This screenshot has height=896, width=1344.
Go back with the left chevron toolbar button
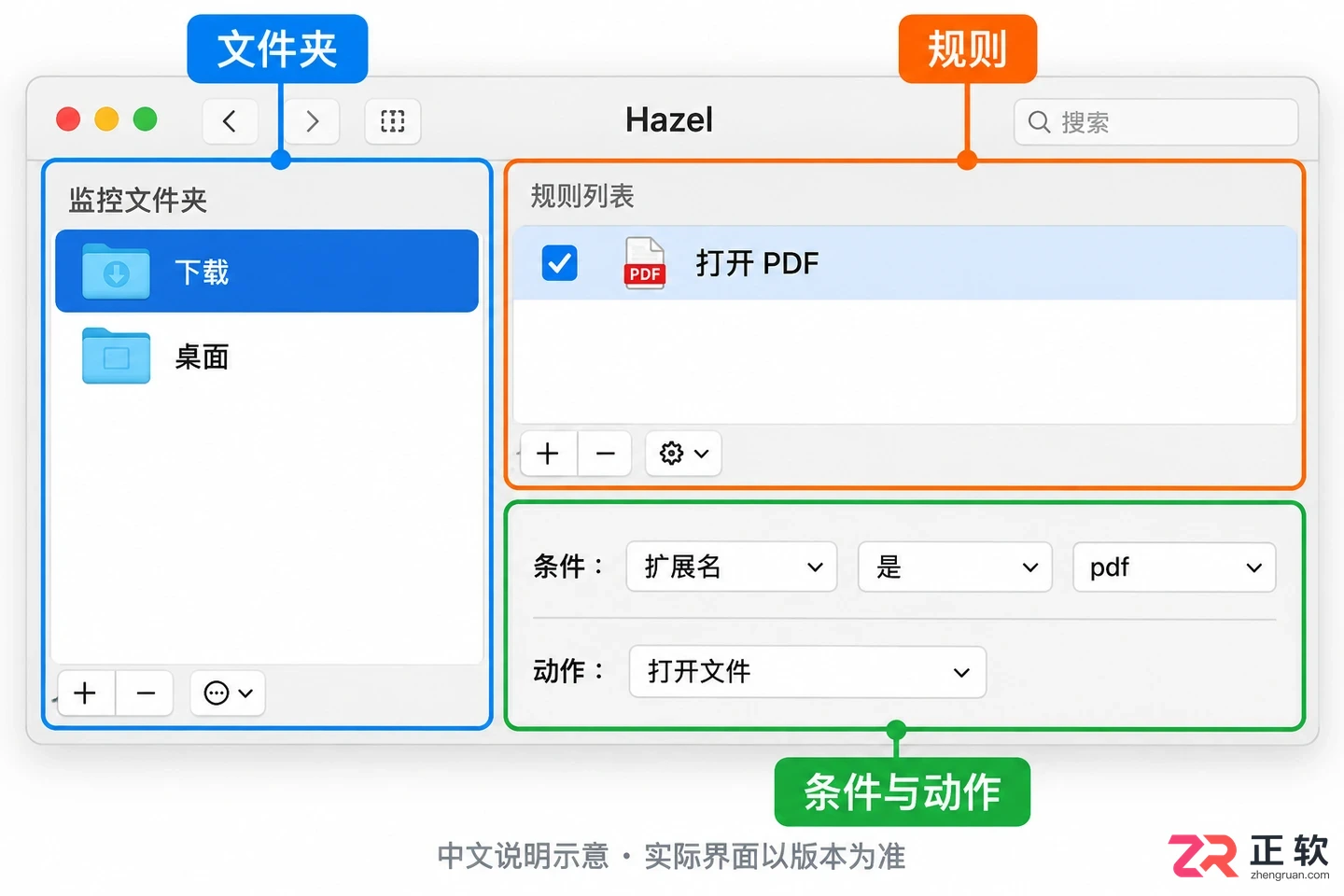click(x=230, y=121)
